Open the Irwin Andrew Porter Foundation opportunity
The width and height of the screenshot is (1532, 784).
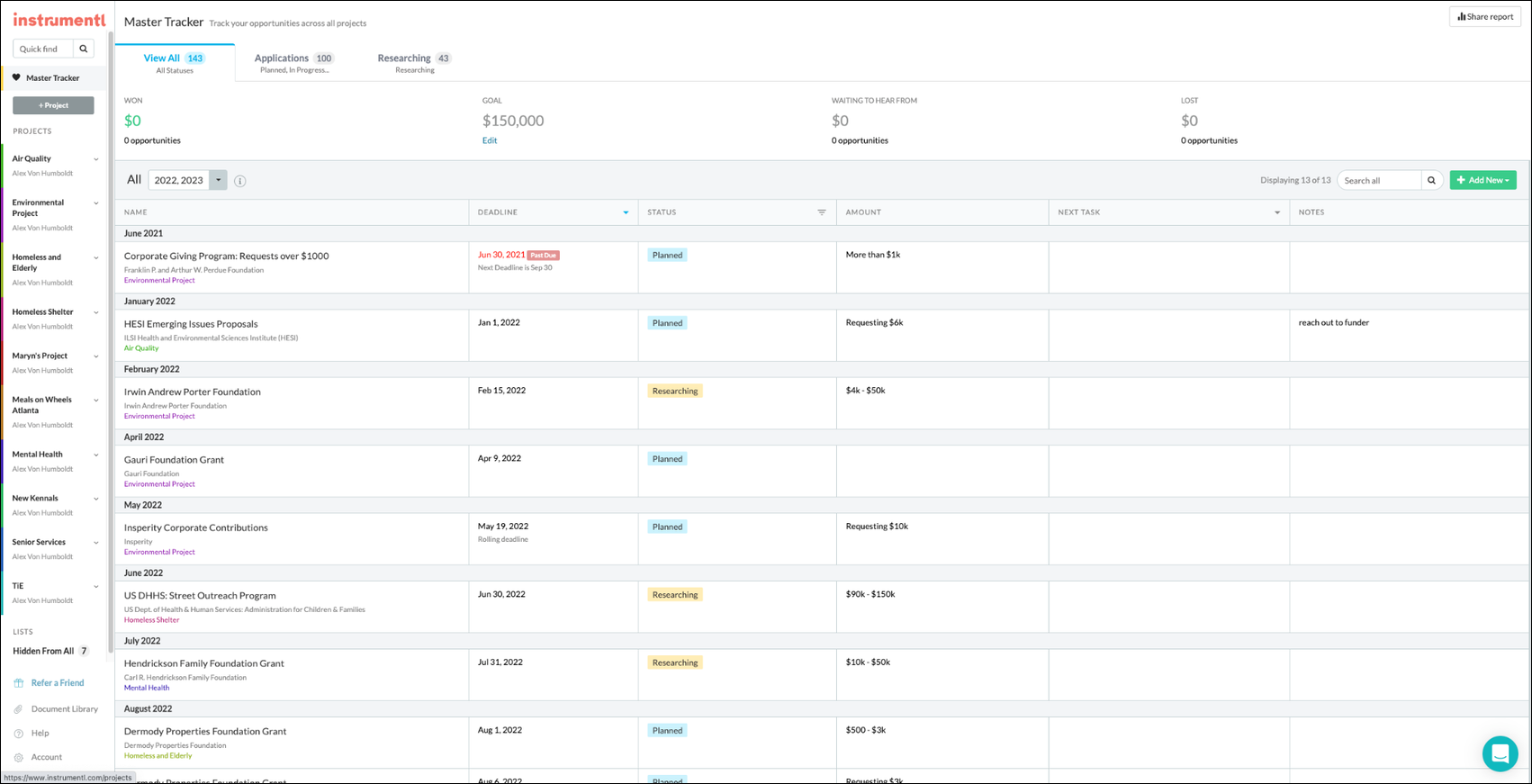click(x=193, y=392)
